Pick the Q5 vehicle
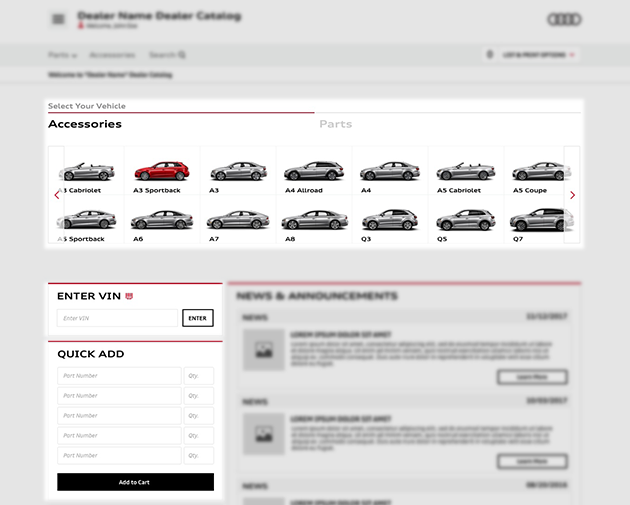630x505 pixels. tap(466, 219)
